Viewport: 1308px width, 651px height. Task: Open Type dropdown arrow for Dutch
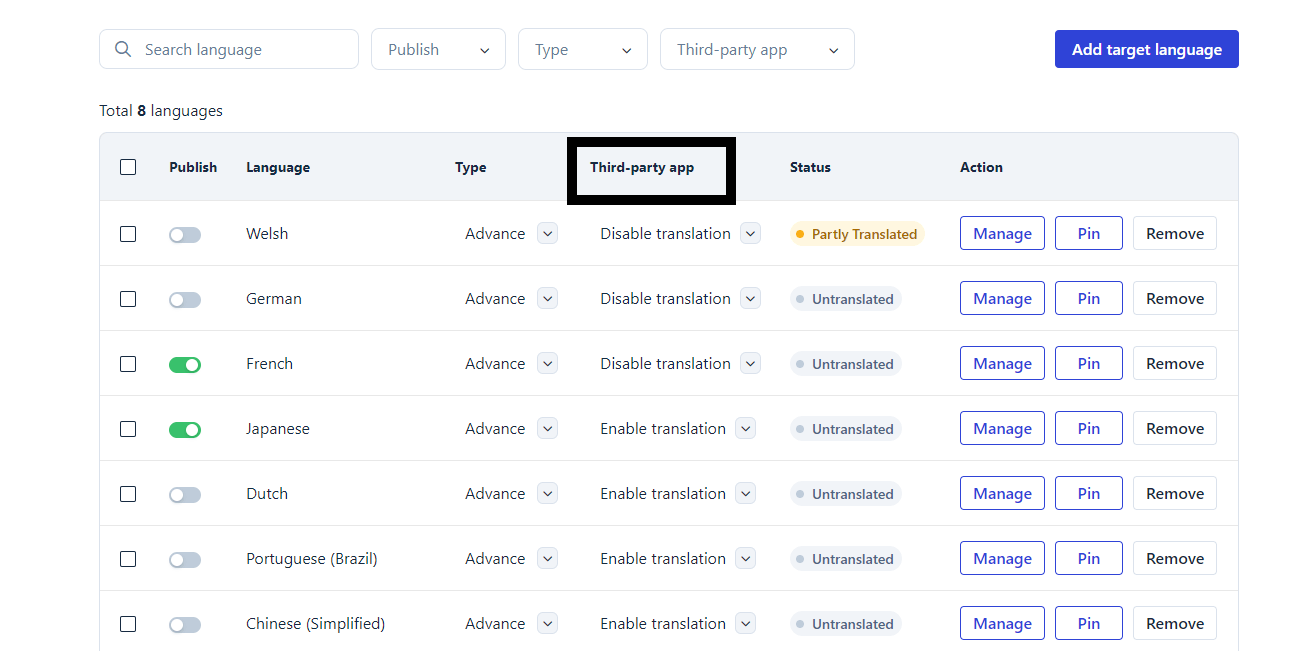point(547,493)
